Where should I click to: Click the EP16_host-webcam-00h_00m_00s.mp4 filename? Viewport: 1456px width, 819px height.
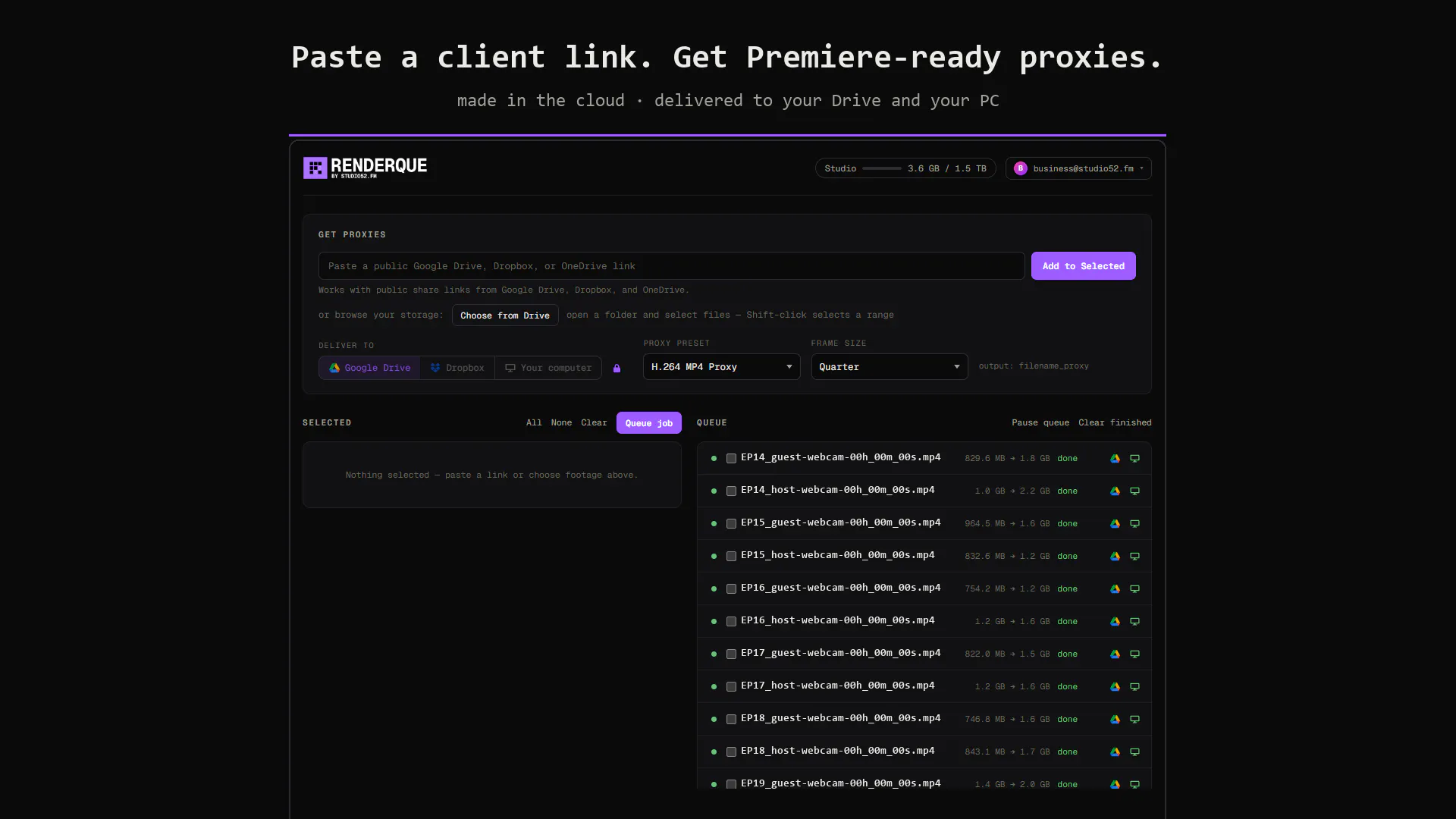(837, 620)
